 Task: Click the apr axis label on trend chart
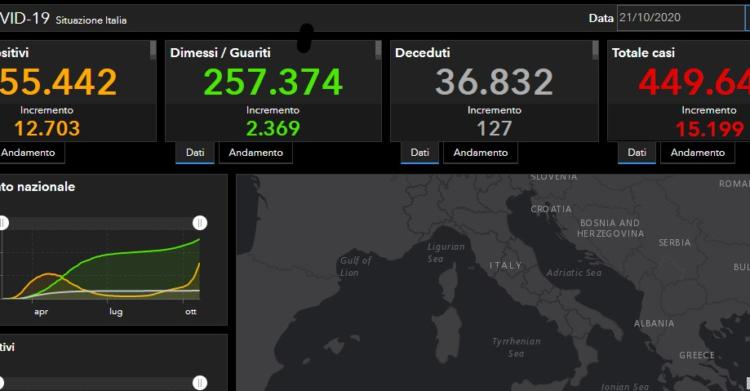[41, 312]
